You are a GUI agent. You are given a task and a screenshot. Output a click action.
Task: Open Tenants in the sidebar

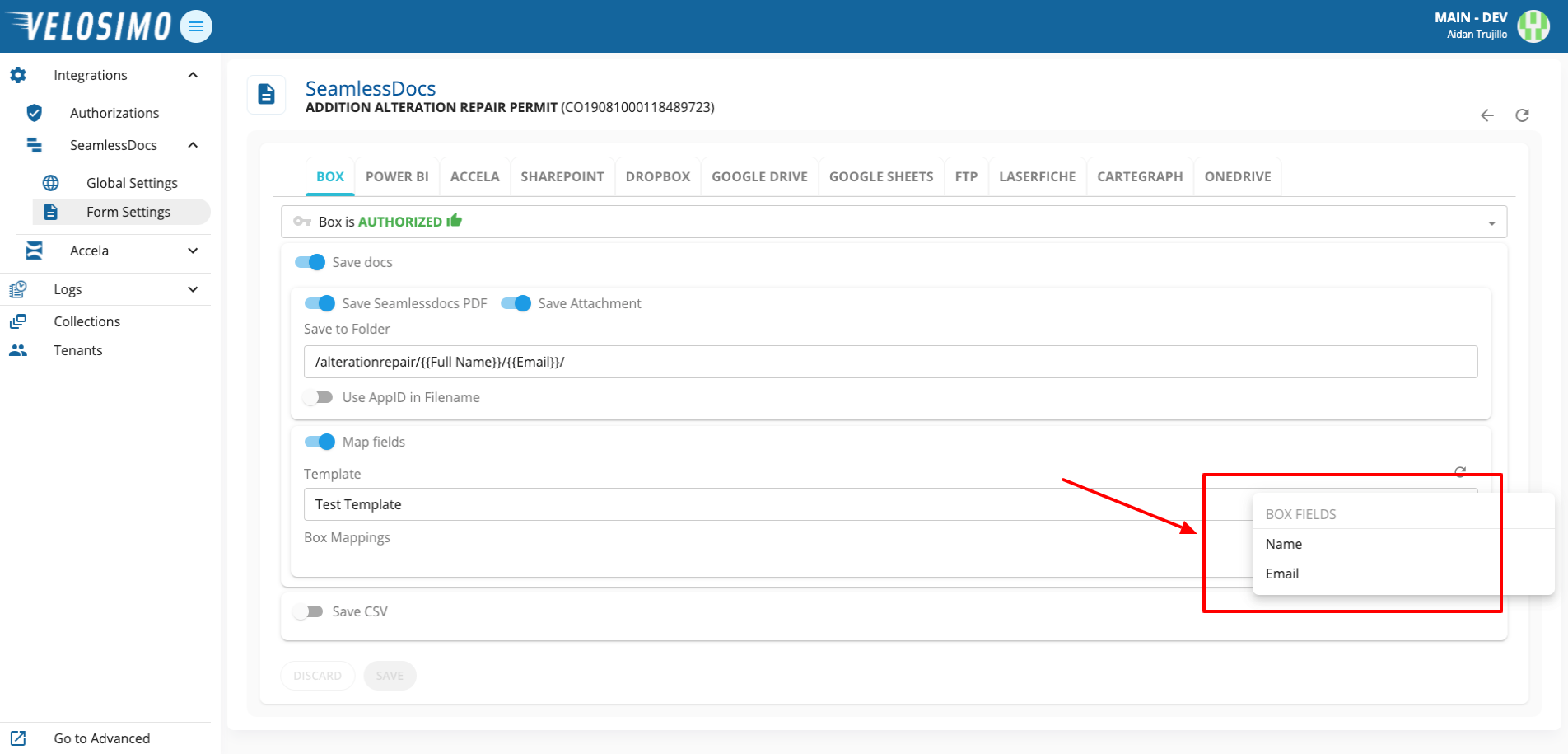pos(78,350)
